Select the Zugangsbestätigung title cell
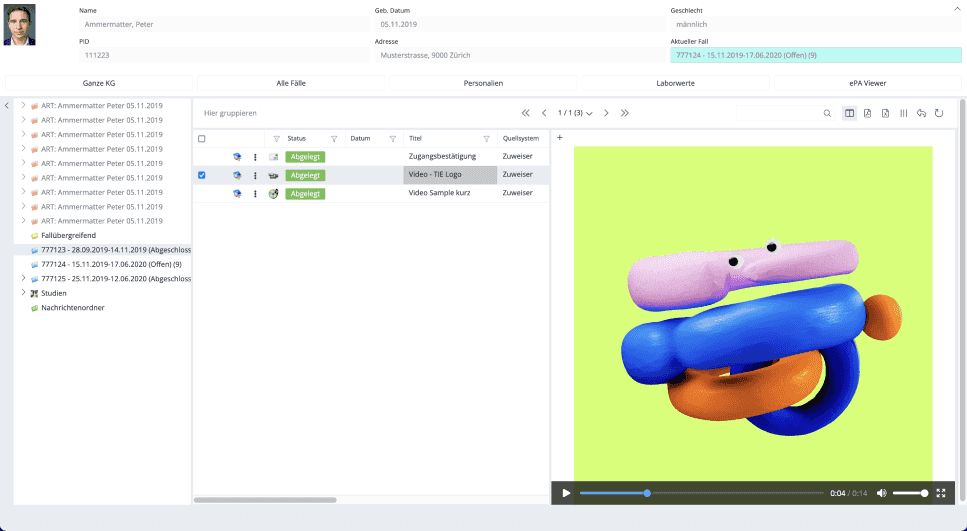 click(x=450, y=156)
